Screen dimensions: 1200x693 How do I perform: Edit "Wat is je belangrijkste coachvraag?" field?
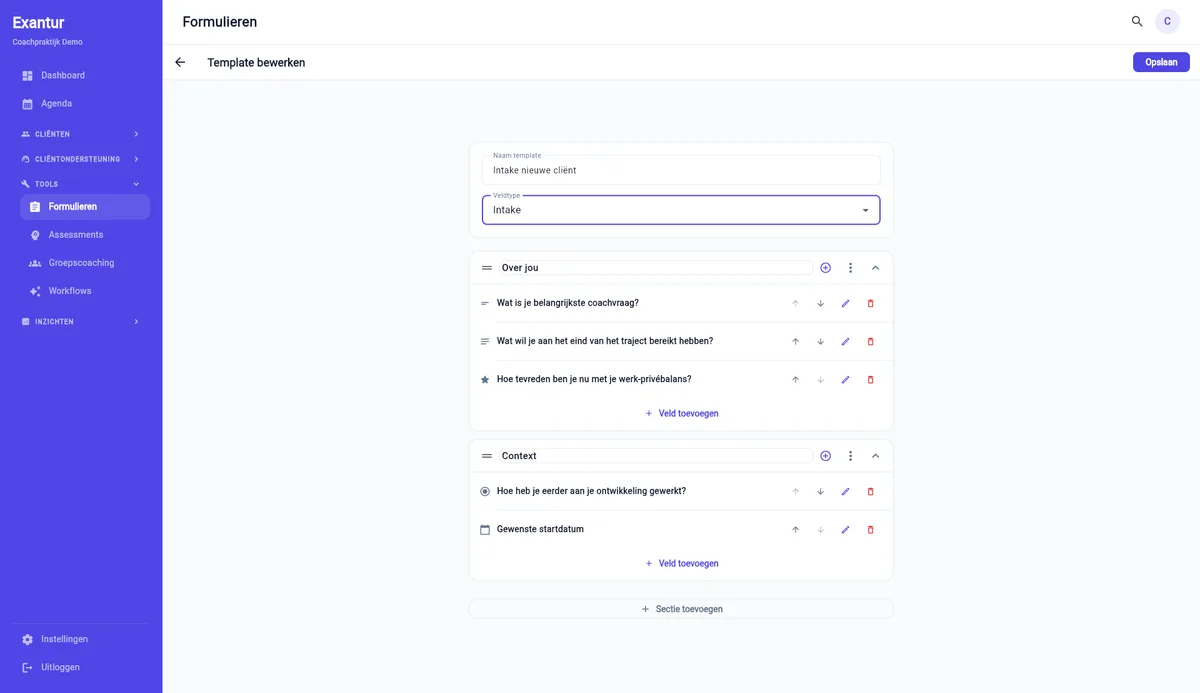tap(845, 303)
